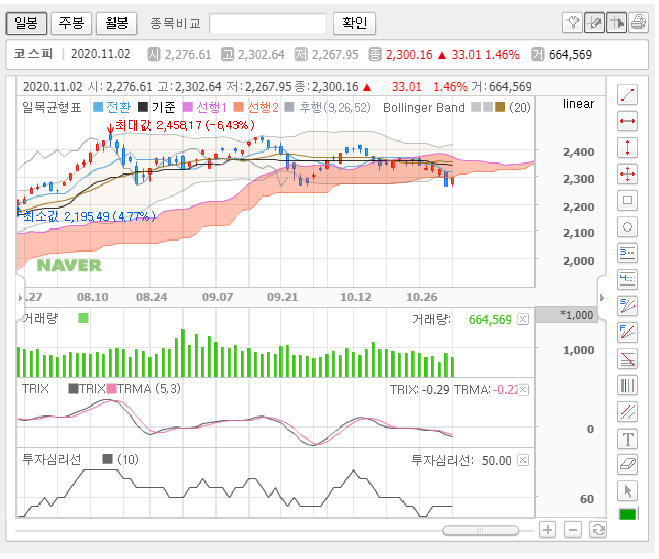The image size is (659, 559).
Task: Select the speed line (S) tool
Action: (x=627, y=306)
